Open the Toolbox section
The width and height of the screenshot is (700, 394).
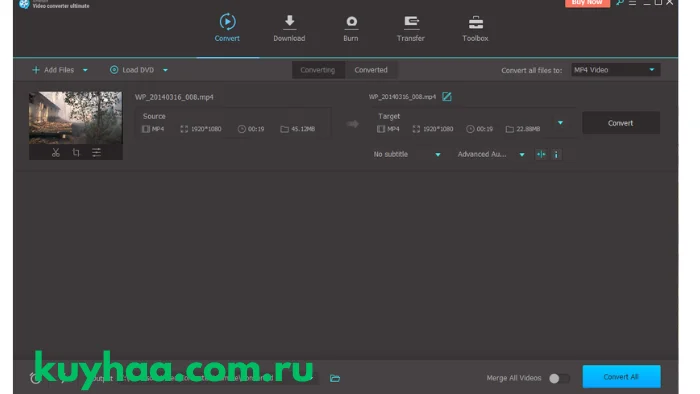[x=475, y=28]
